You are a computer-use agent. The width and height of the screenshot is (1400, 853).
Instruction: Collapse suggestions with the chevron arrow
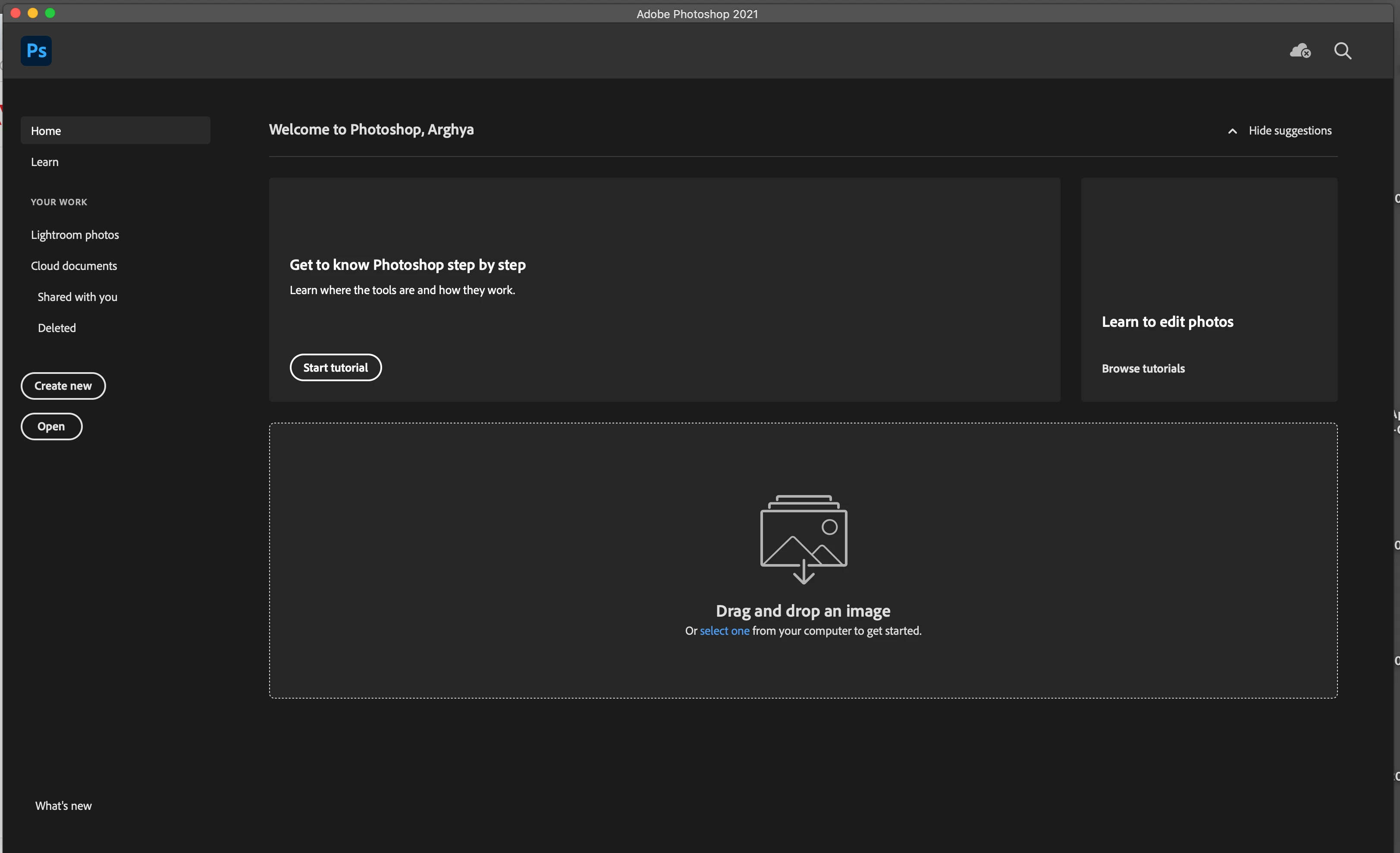point(1232,131)
